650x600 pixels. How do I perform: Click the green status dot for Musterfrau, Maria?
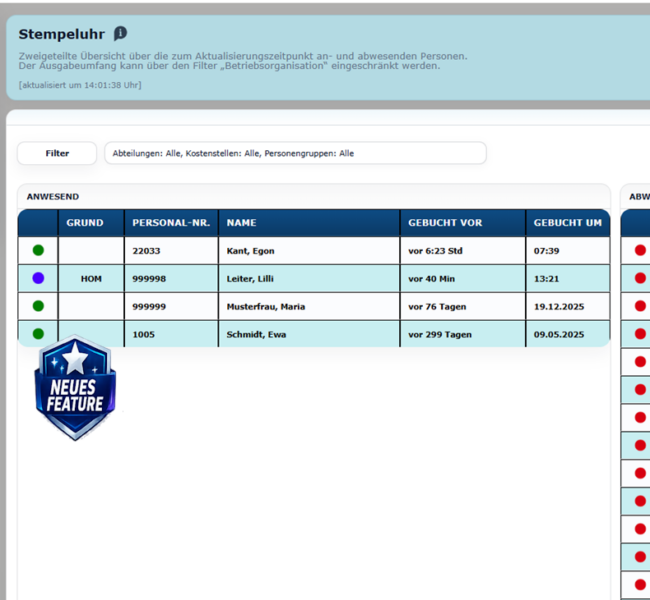coord(38,306)
